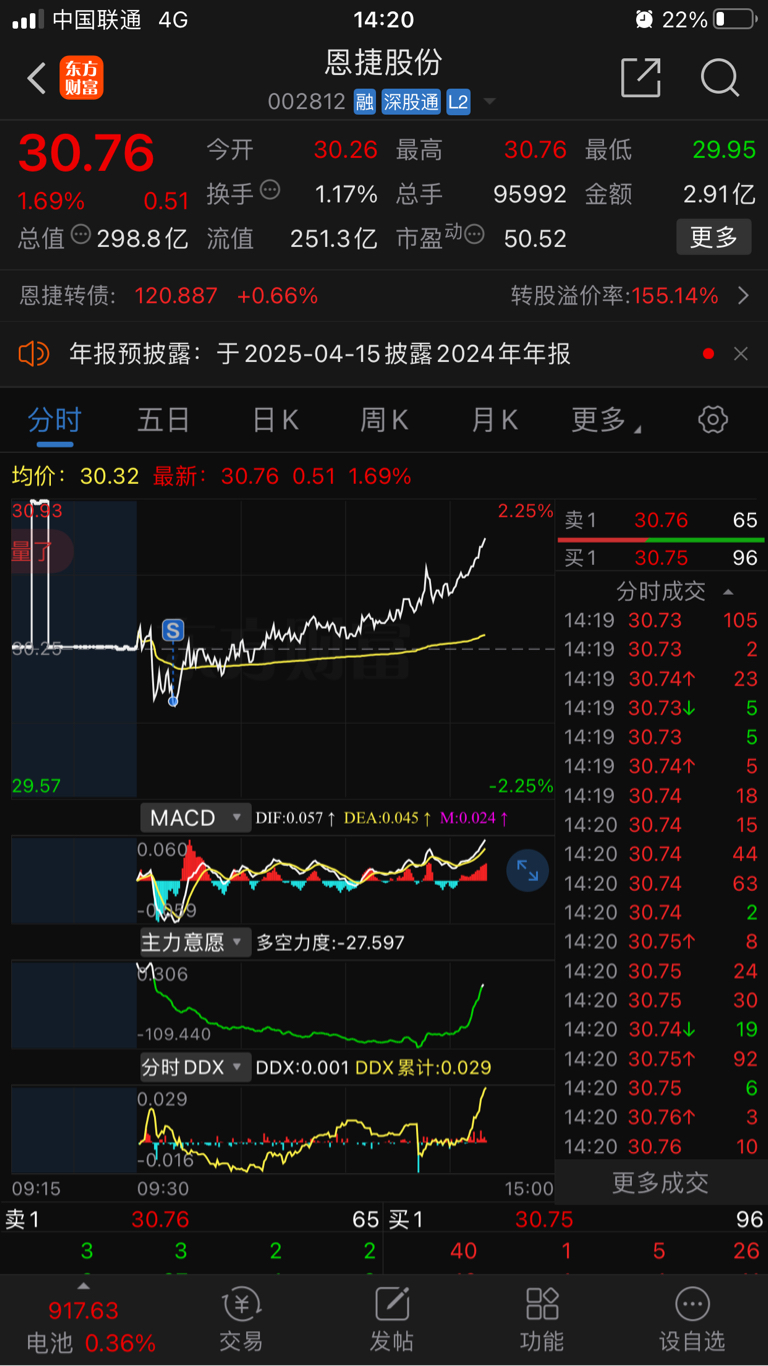The width and height of the screenshot is (768, 1366).
Task: Open the MACD indicator dropdown
Action: (195, 818)
